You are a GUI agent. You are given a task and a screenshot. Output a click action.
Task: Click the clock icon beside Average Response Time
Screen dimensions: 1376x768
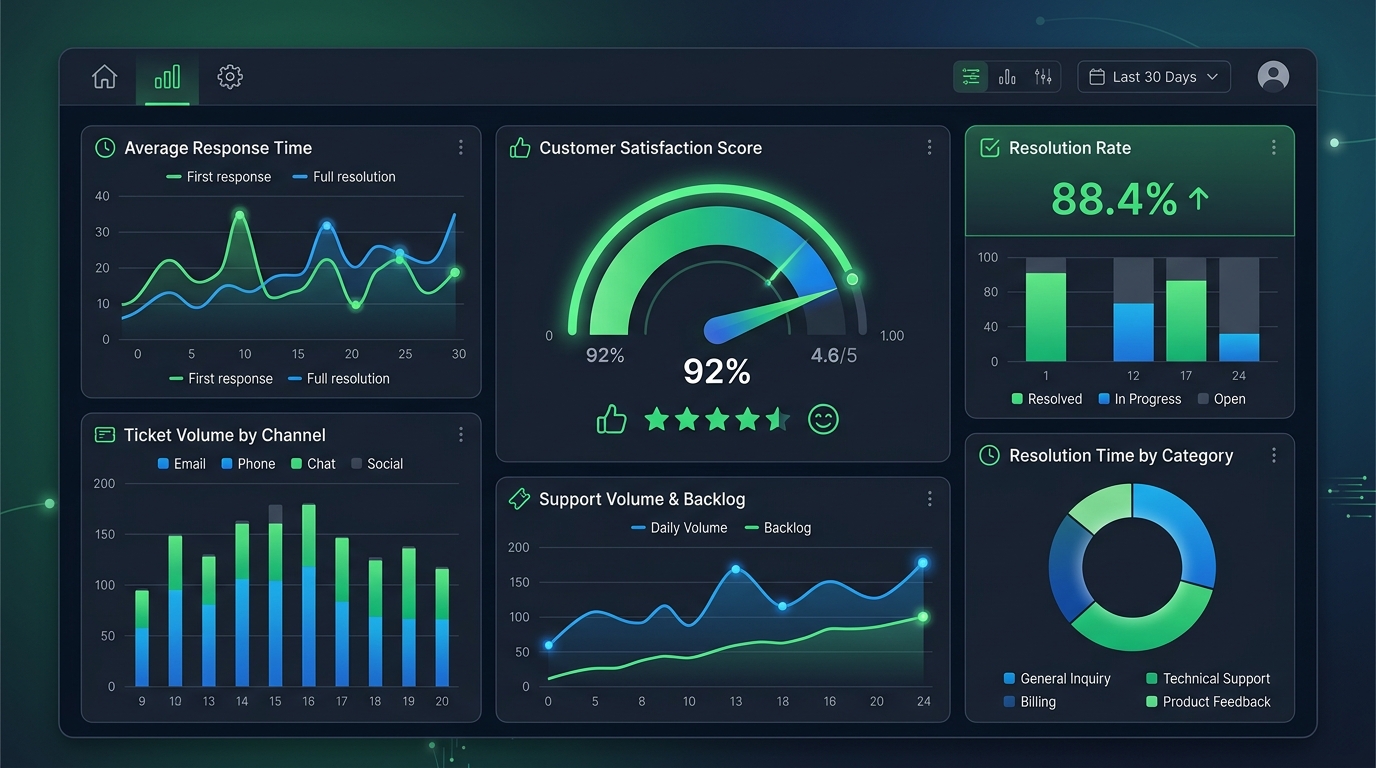pos(105,148)
